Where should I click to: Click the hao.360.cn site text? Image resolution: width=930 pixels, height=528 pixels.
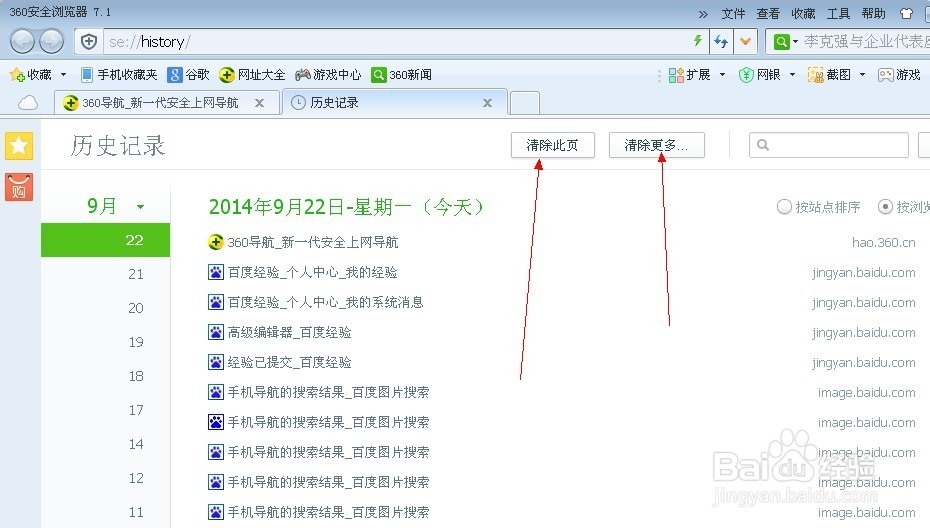[x=883, y=242]
